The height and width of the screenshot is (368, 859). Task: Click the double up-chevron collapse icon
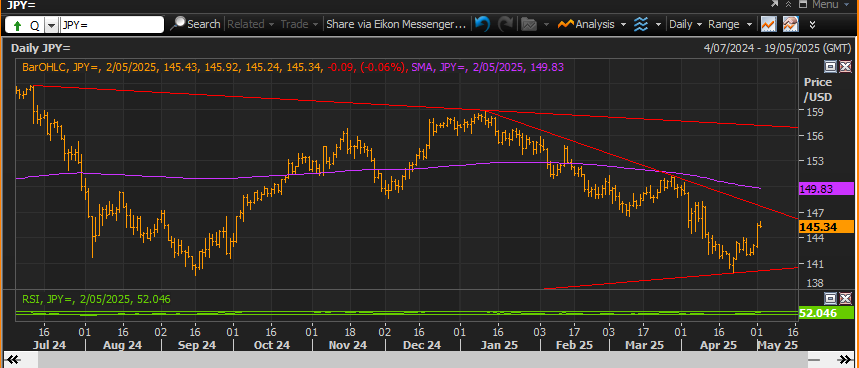pyautogui.click(x=789, y=4)
